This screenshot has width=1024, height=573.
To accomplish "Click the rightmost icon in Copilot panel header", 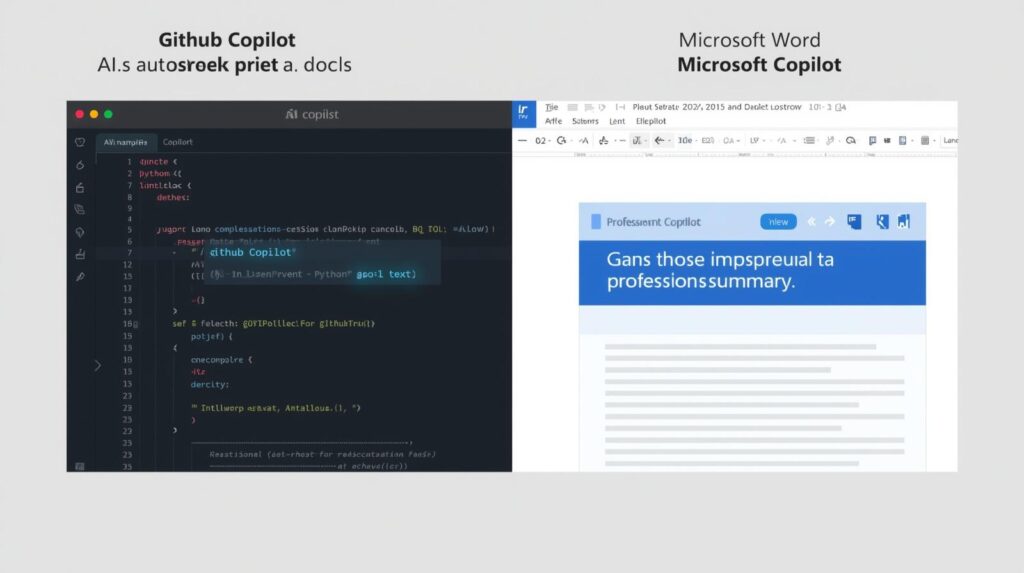I will 904,222.
